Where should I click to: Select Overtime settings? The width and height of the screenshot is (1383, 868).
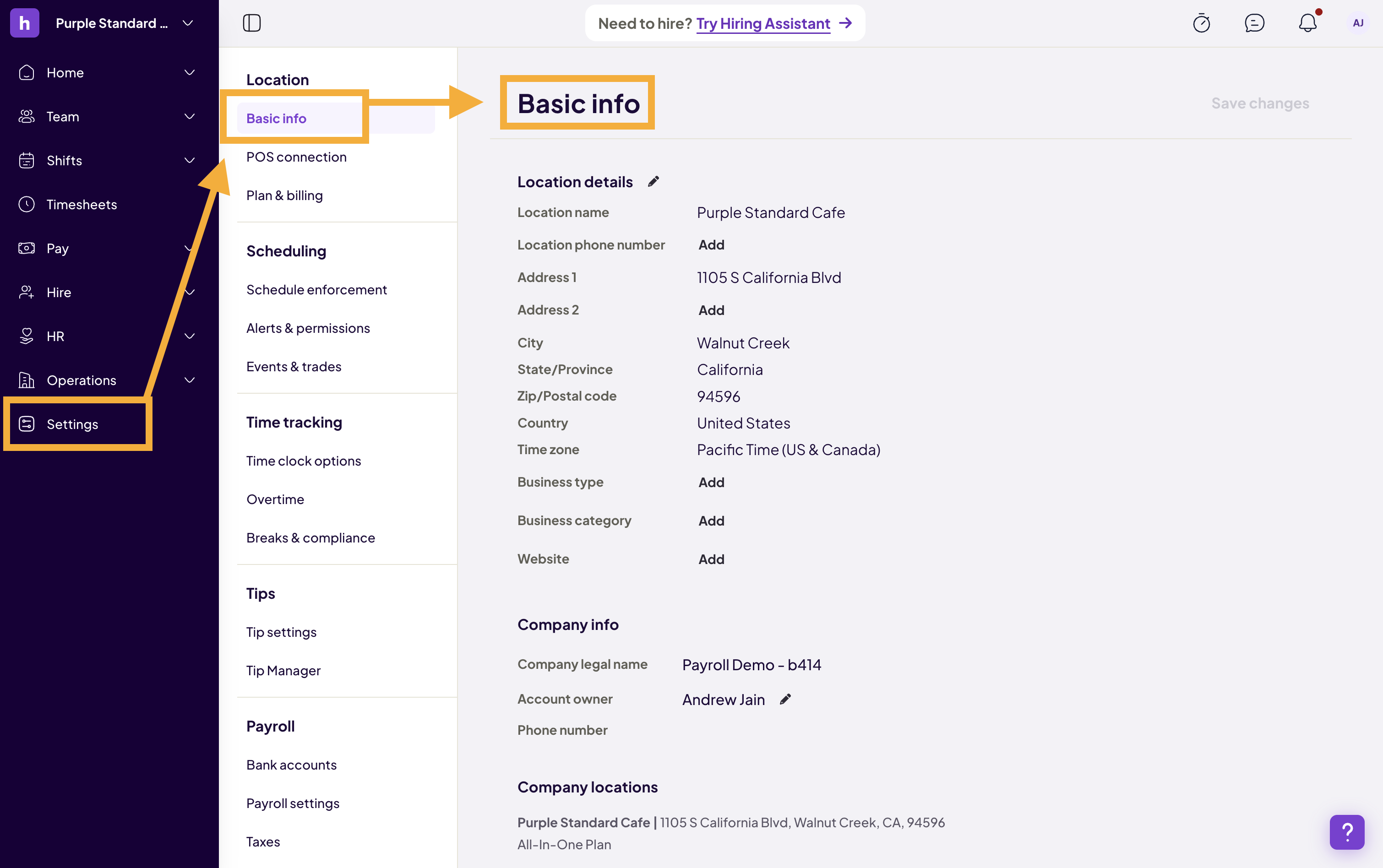pos(275,499)
